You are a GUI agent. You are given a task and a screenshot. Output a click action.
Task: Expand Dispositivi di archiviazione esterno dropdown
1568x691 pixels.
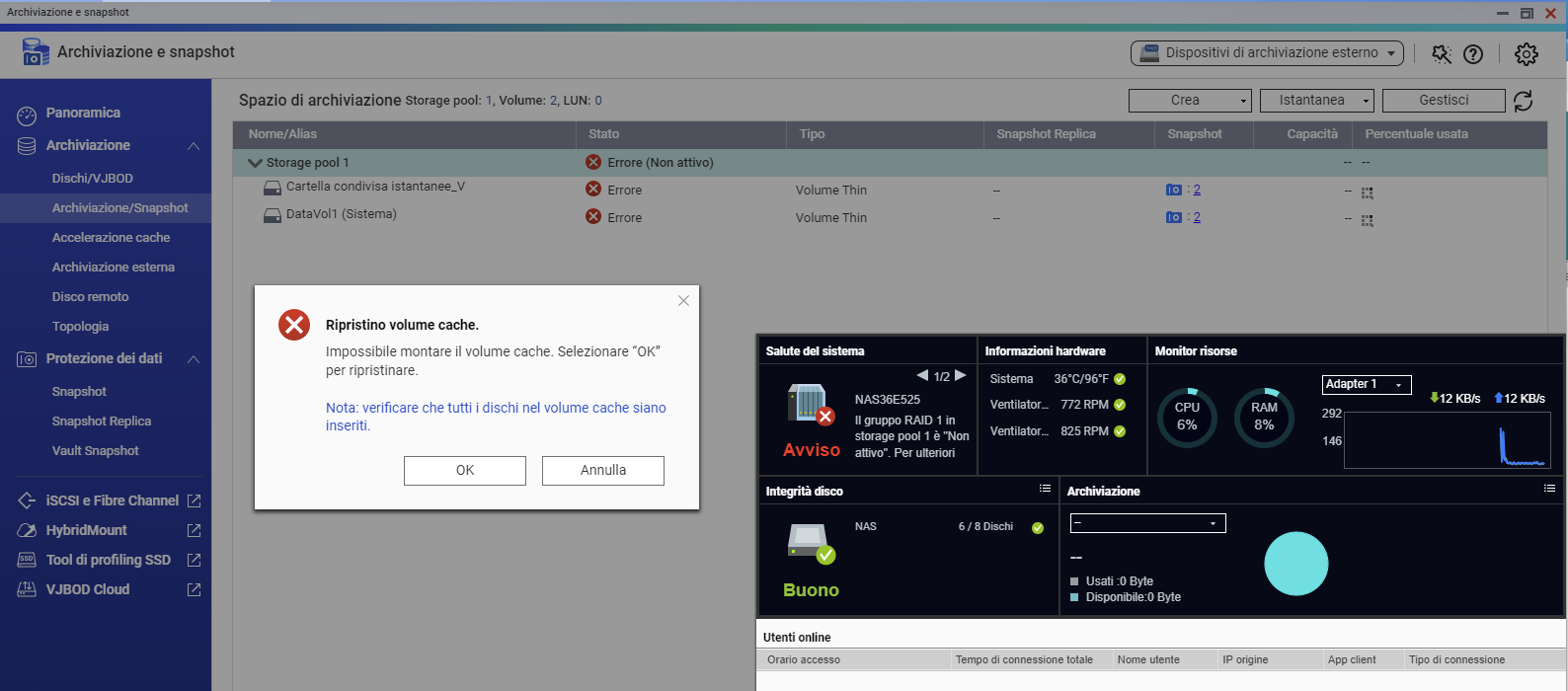tap(1267, 53)
